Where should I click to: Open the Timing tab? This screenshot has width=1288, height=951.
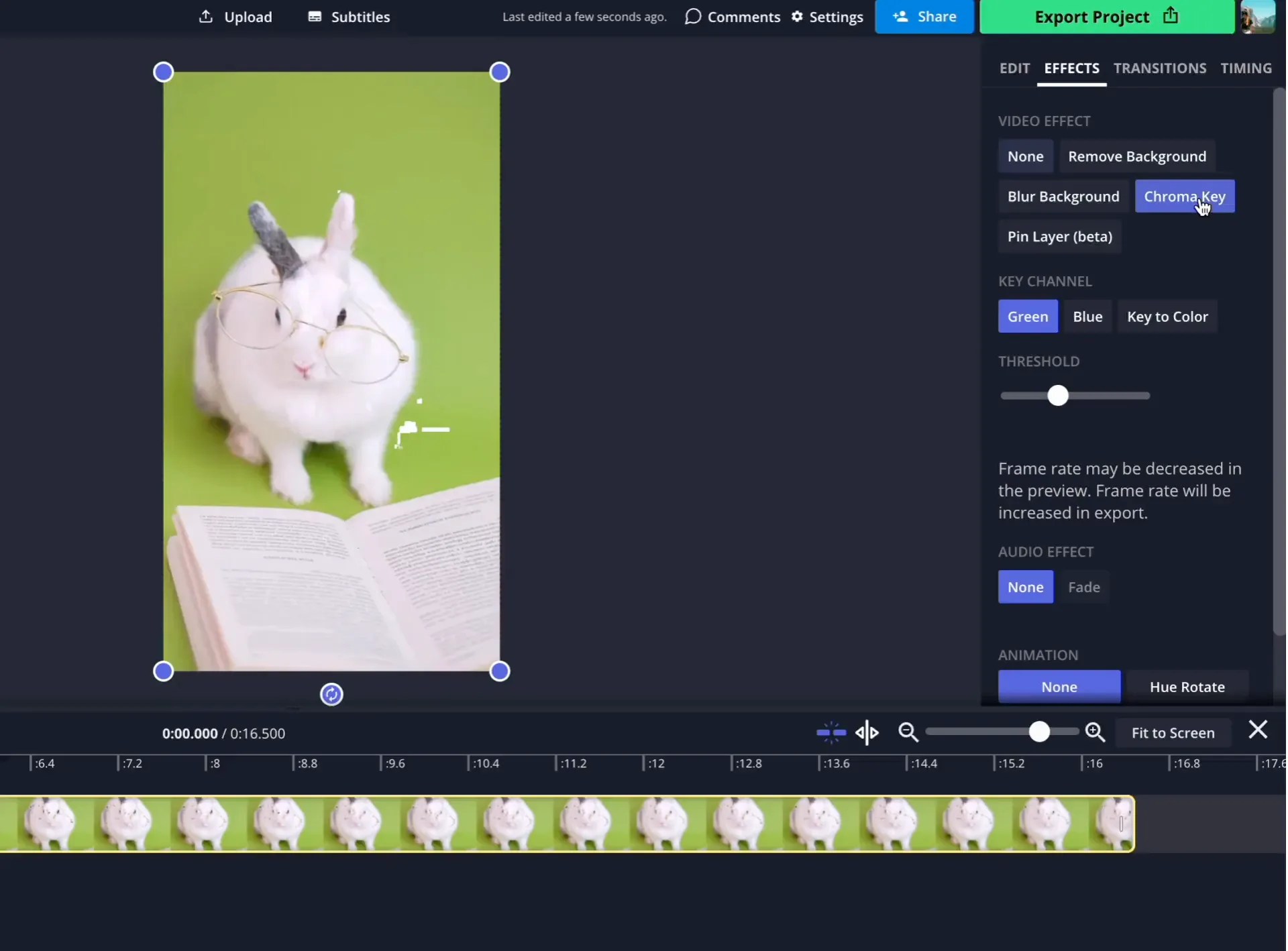pyautogui.click(x=1246, y=68)
